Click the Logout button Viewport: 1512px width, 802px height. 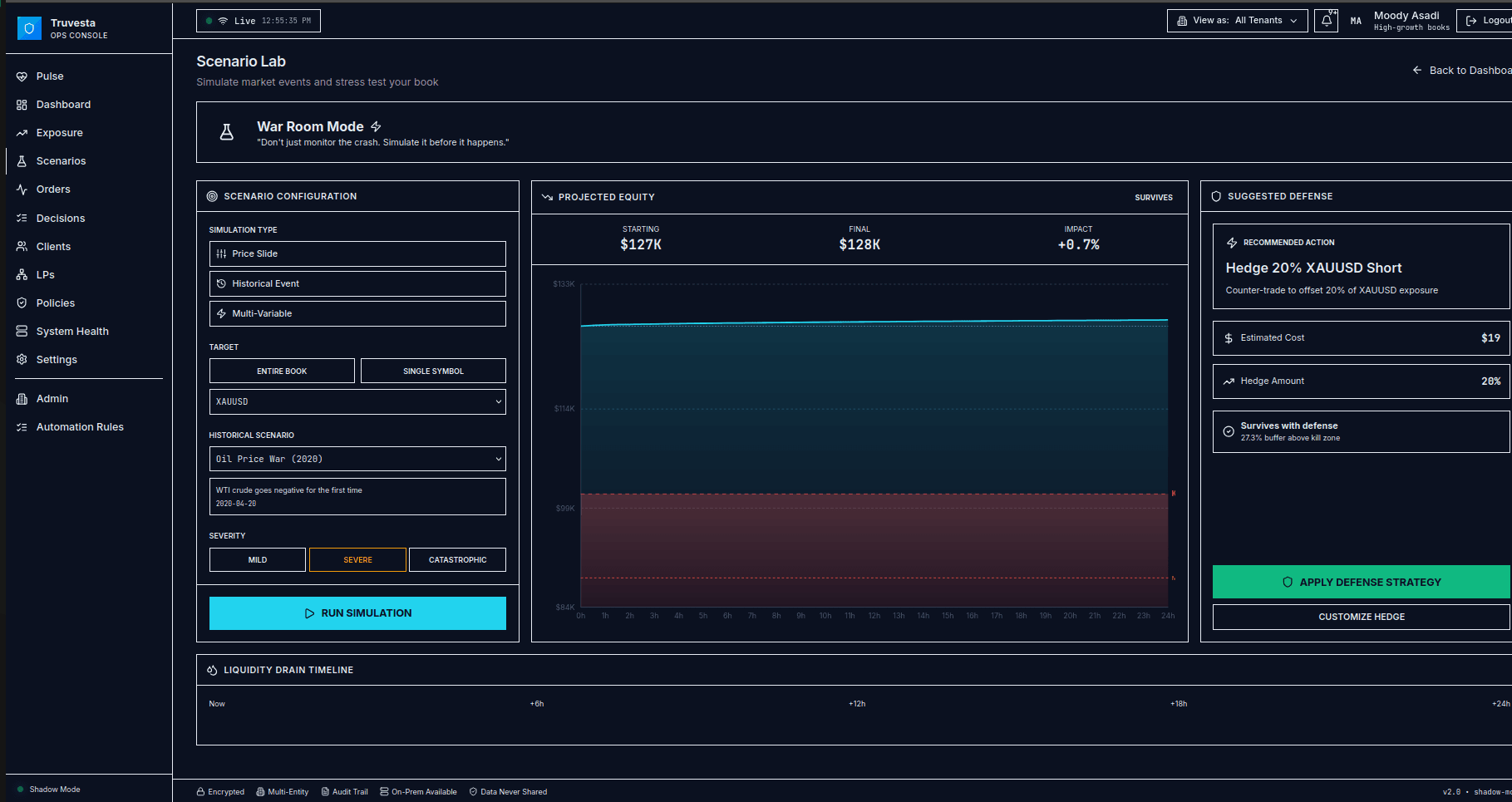point(1486,21)
